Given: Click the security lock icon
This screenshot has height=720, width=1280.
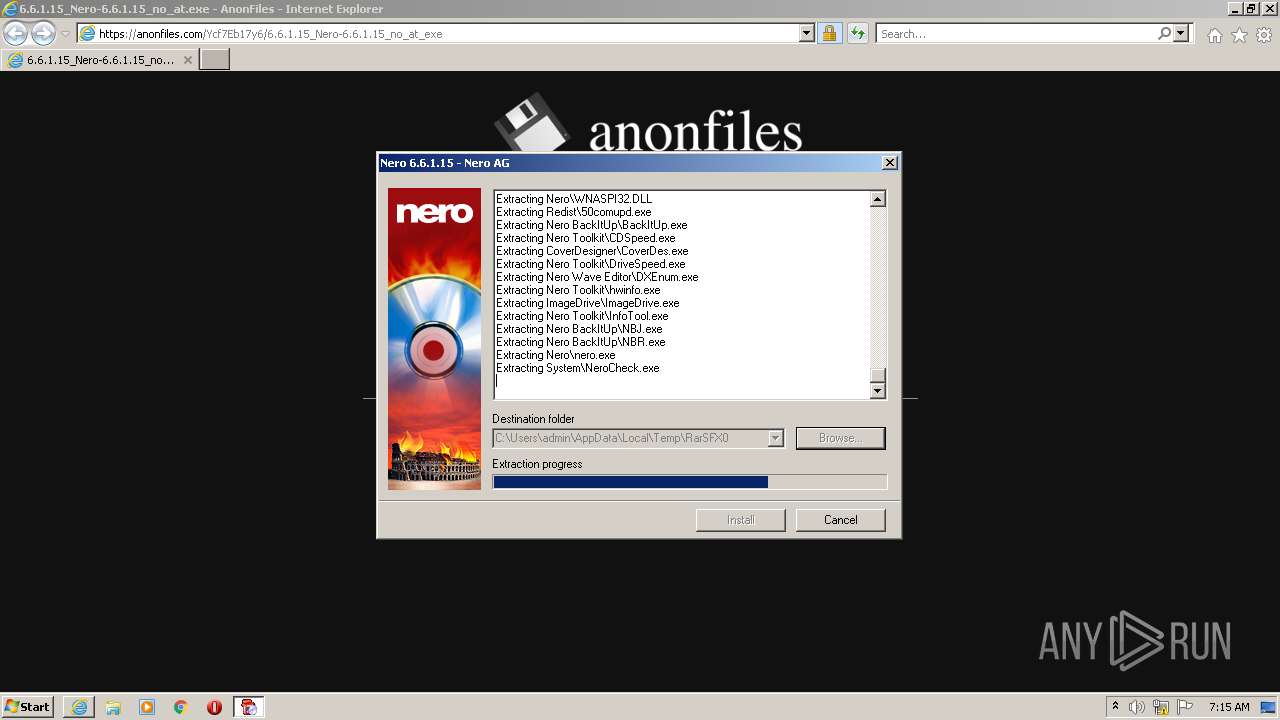Looking at the screenshot, I should click(x=829, y=33).
